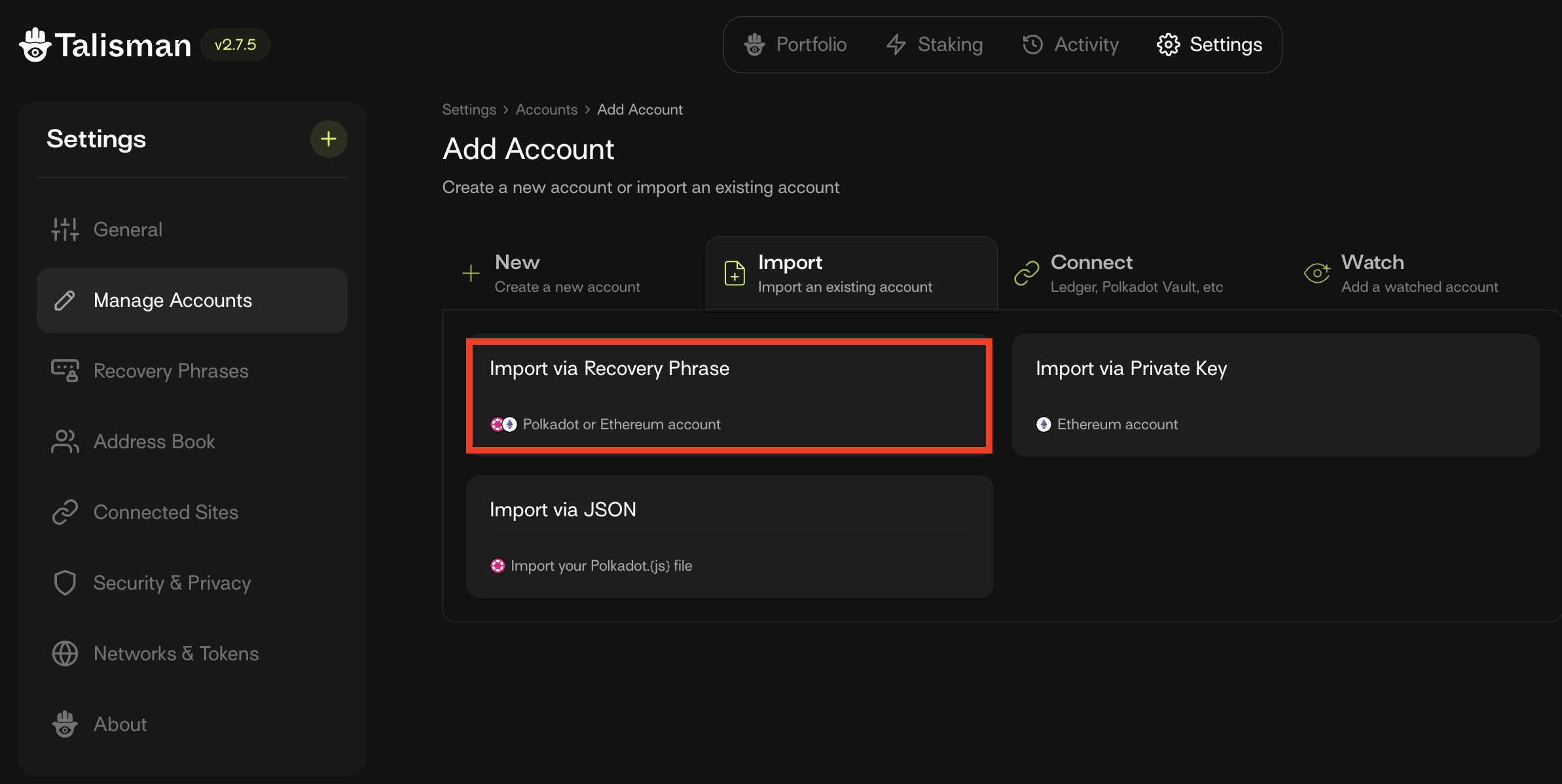
Task: Click the Connected Sites link icon
Action: point(65,512)
